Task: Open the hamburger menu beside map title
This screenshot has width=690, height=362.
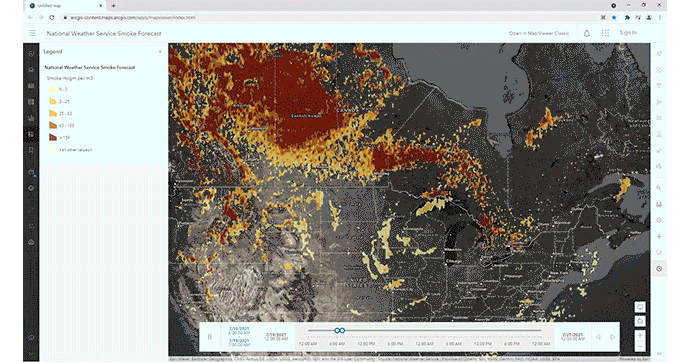Action: 32,33
